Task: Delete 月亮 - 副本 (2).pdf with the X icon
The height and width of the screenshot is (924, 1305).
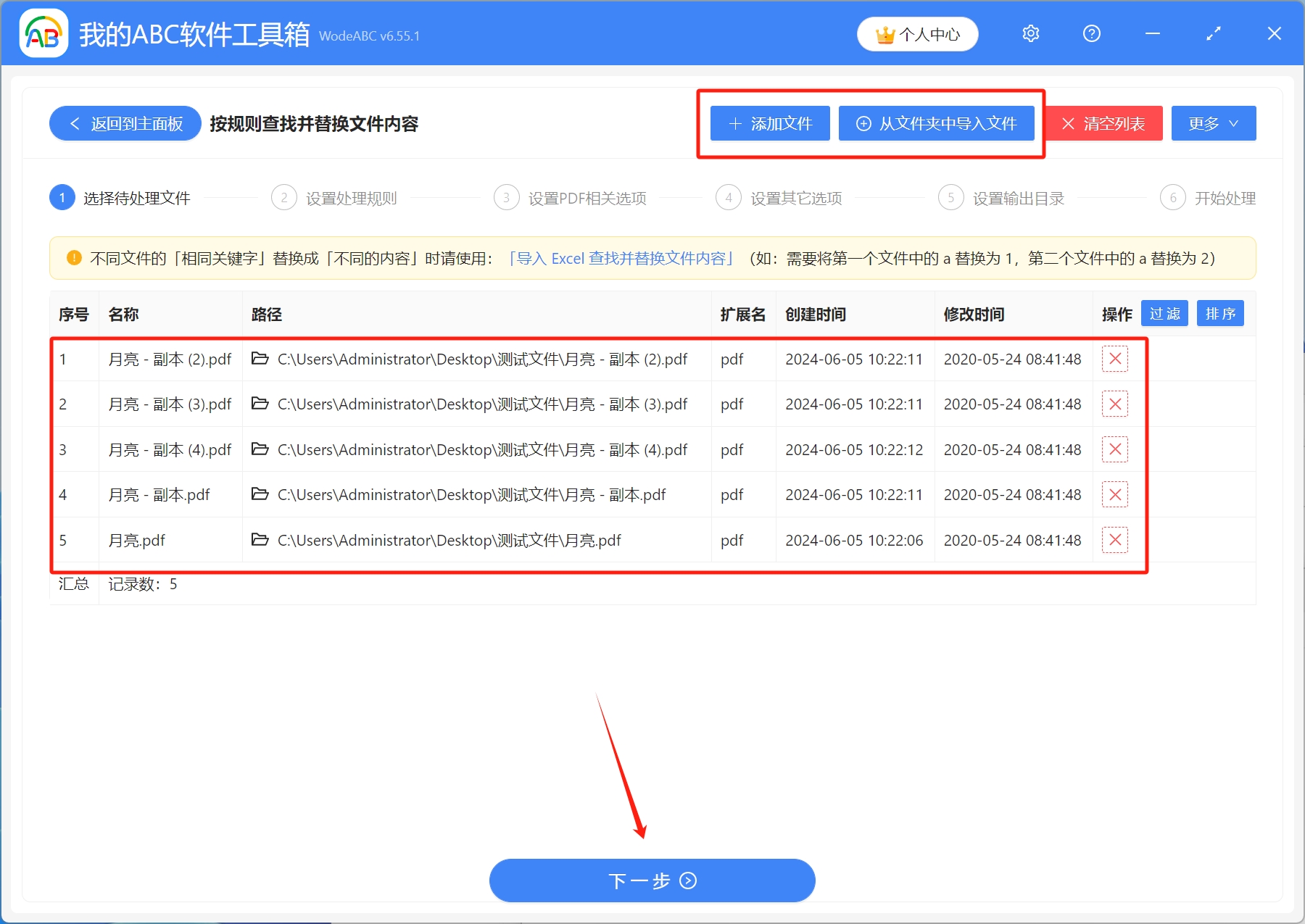Action: point(1115,359)
